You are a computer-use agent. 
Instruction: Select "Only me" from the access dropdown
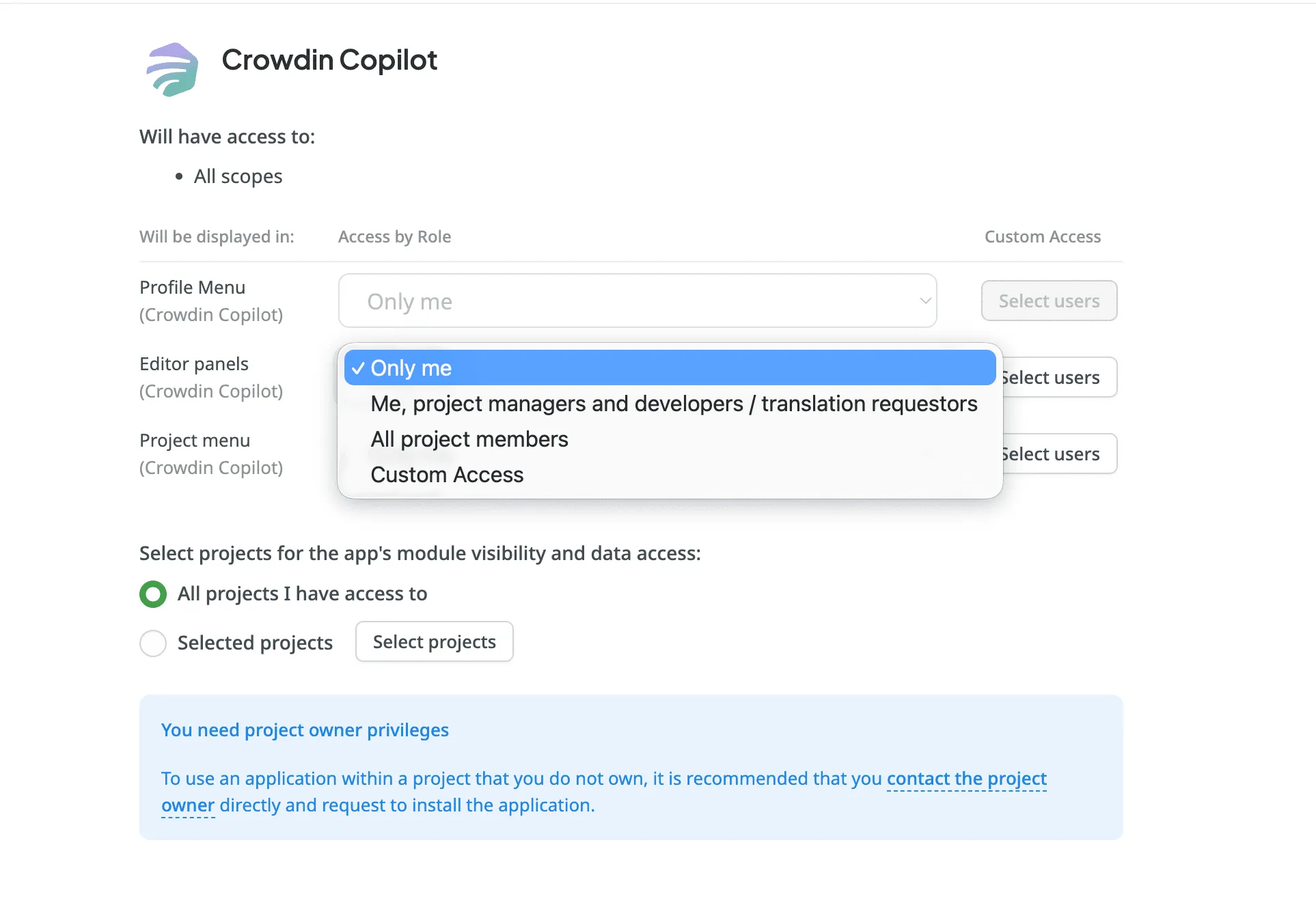(x=410, y=367)
